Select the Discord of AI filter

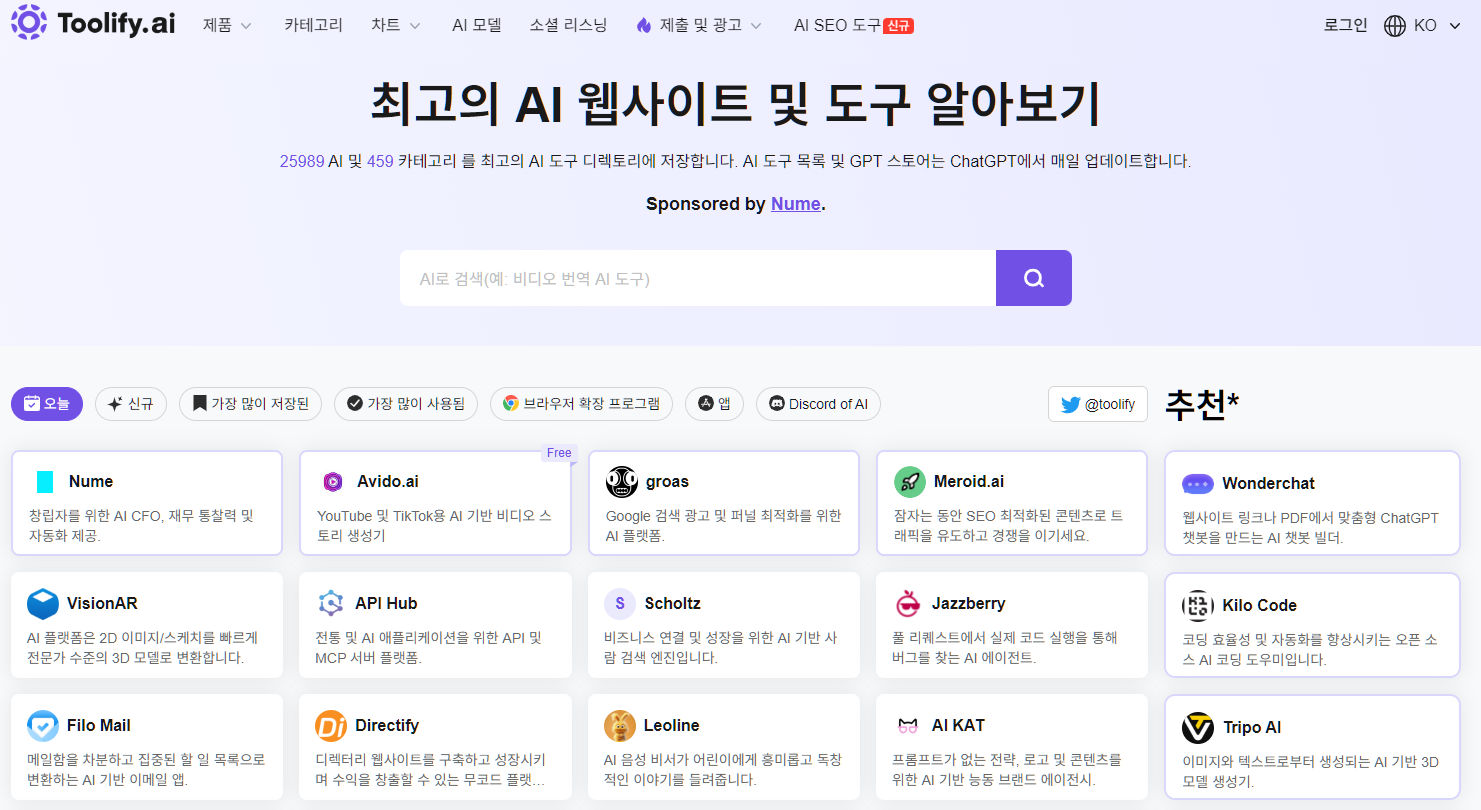pyautogui.click(x=818, y=404)
